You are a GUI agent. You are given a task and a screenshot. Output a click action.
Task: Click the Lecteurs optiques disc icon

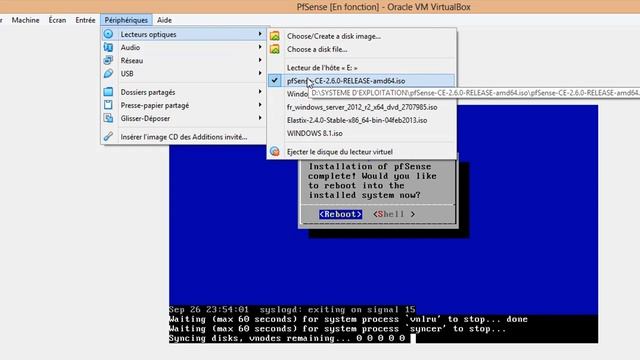coord(108,34)
